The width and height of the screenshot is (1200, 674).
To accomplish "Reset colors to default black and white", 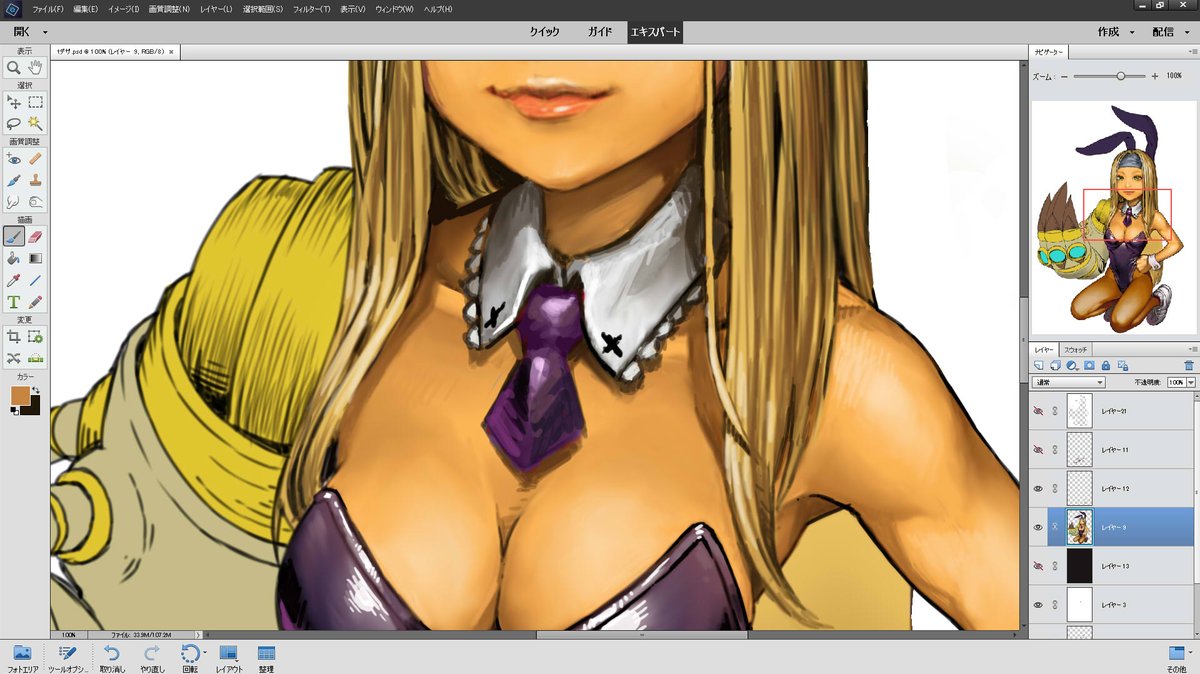I will click(14, 410).
